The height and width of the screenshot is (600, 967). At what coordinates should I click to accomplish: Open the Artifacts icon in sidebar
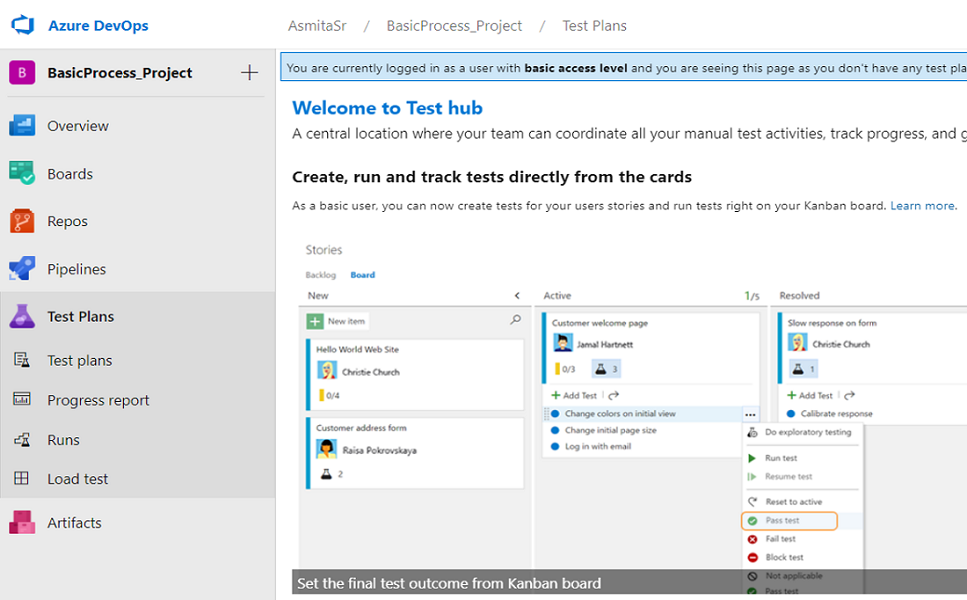coord(22,522)
